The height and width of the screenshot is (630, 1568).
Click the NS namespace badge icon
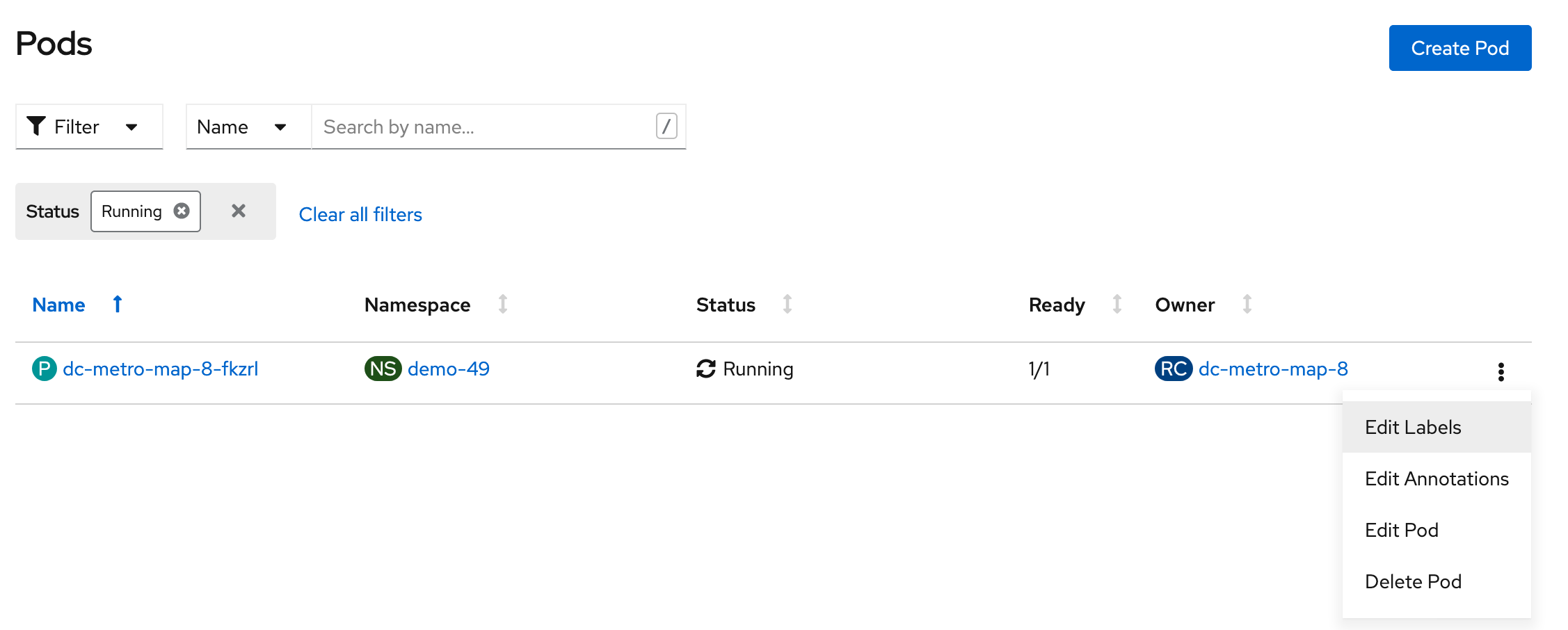(383, 369)
